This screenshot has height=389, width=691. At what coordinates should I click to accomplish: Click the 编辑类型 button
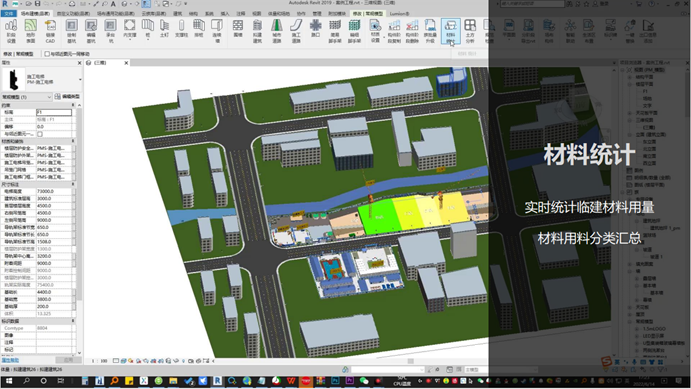tap(67, 96)
